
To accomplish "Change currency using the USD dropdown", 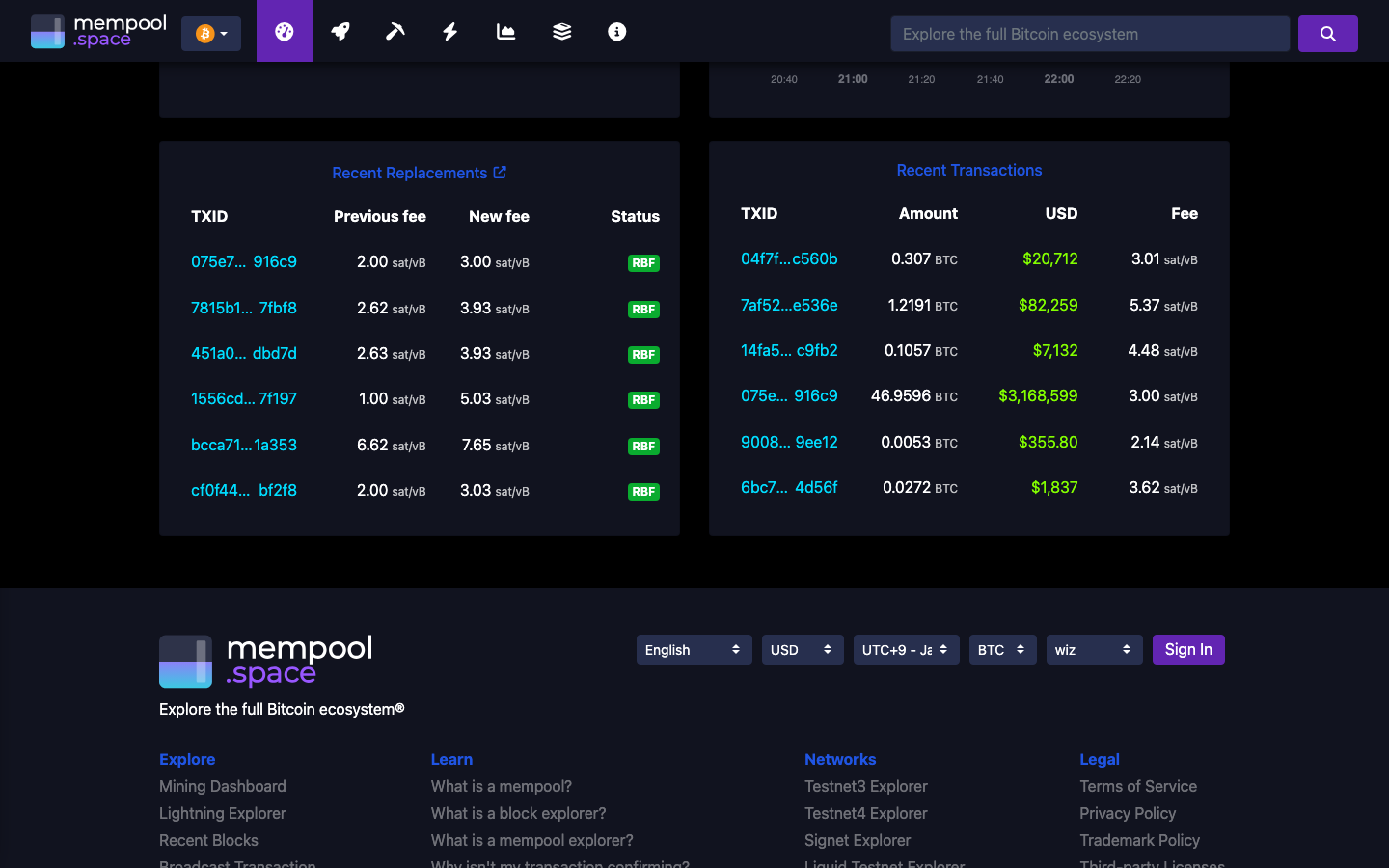I will [x=802, y=649].
